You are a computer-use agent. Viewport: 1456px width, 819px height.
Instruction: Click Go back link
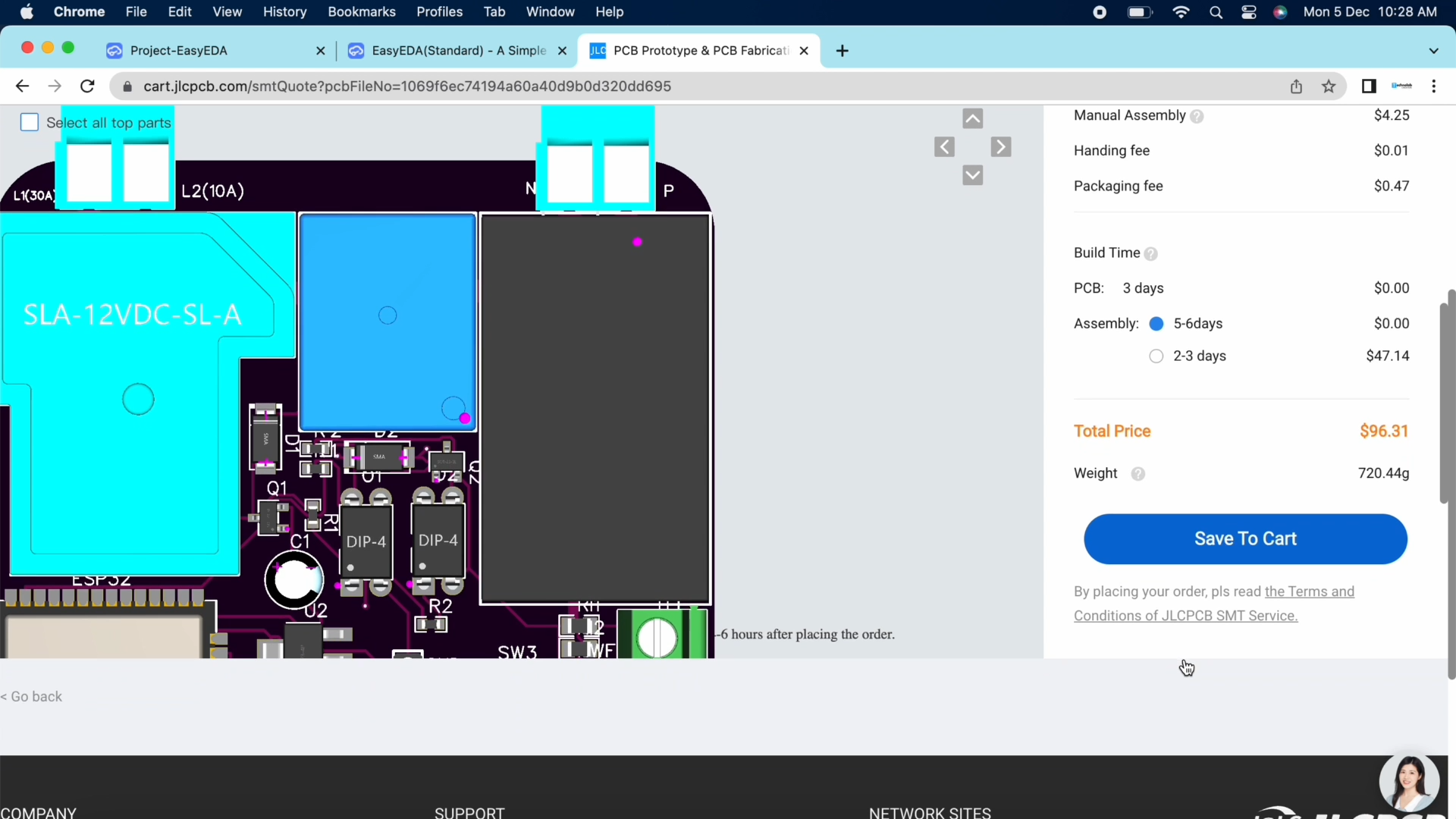(31, 697)
